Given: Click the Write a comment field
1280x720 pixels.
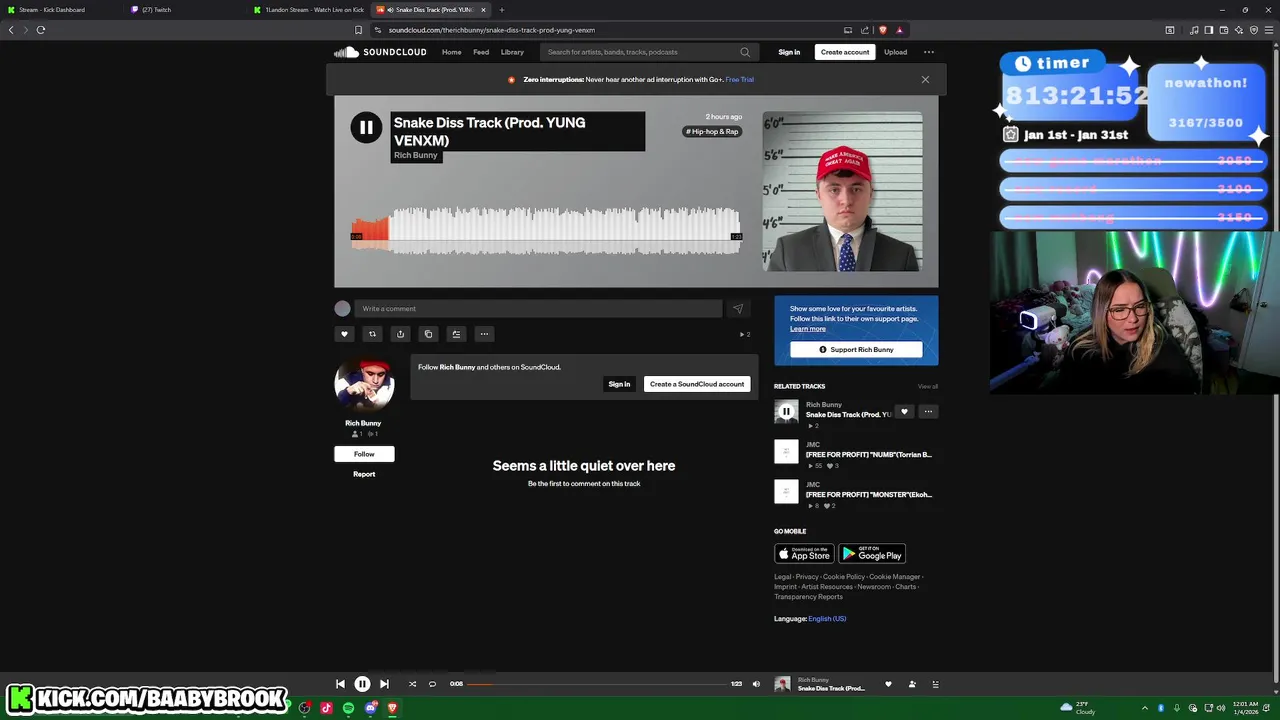Looking at the screenshot, I should [x=538, y=309].
